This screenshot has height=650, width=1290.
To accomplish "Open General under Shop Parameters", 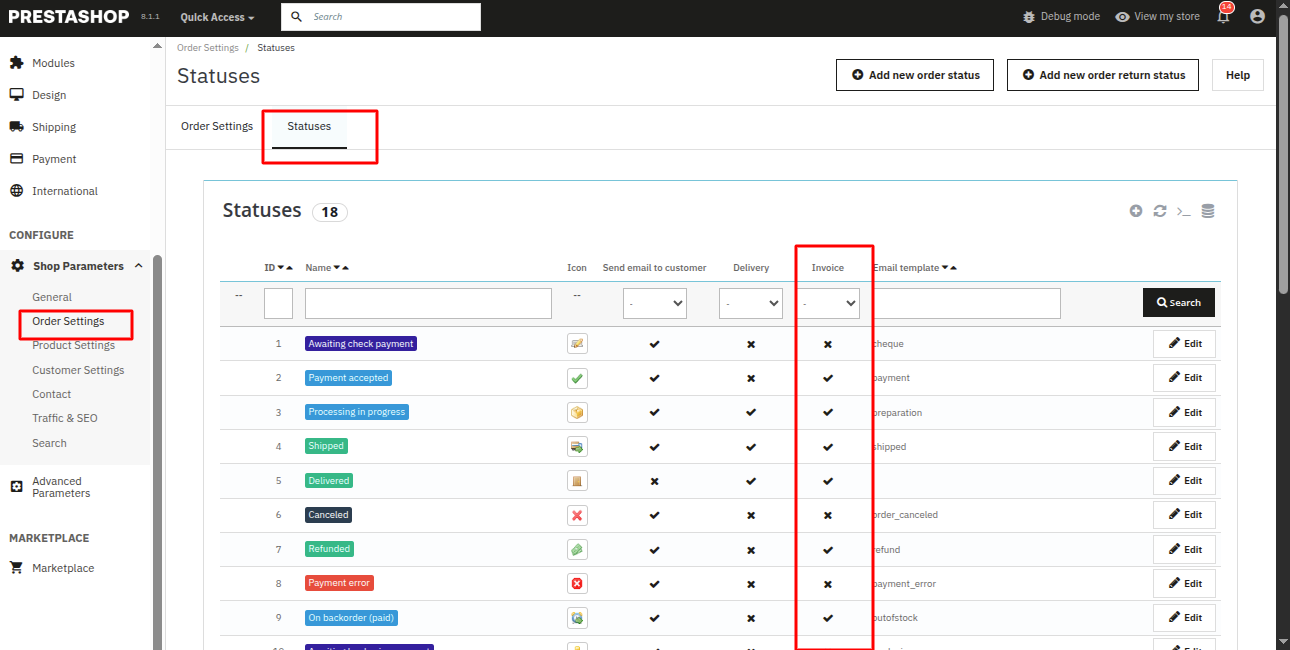I will click(x=52, y=297).
